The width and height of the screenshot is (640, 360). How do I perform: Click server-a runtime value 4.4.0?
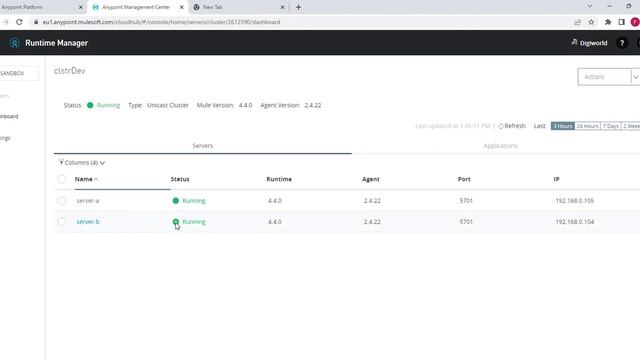pos(275,200)
